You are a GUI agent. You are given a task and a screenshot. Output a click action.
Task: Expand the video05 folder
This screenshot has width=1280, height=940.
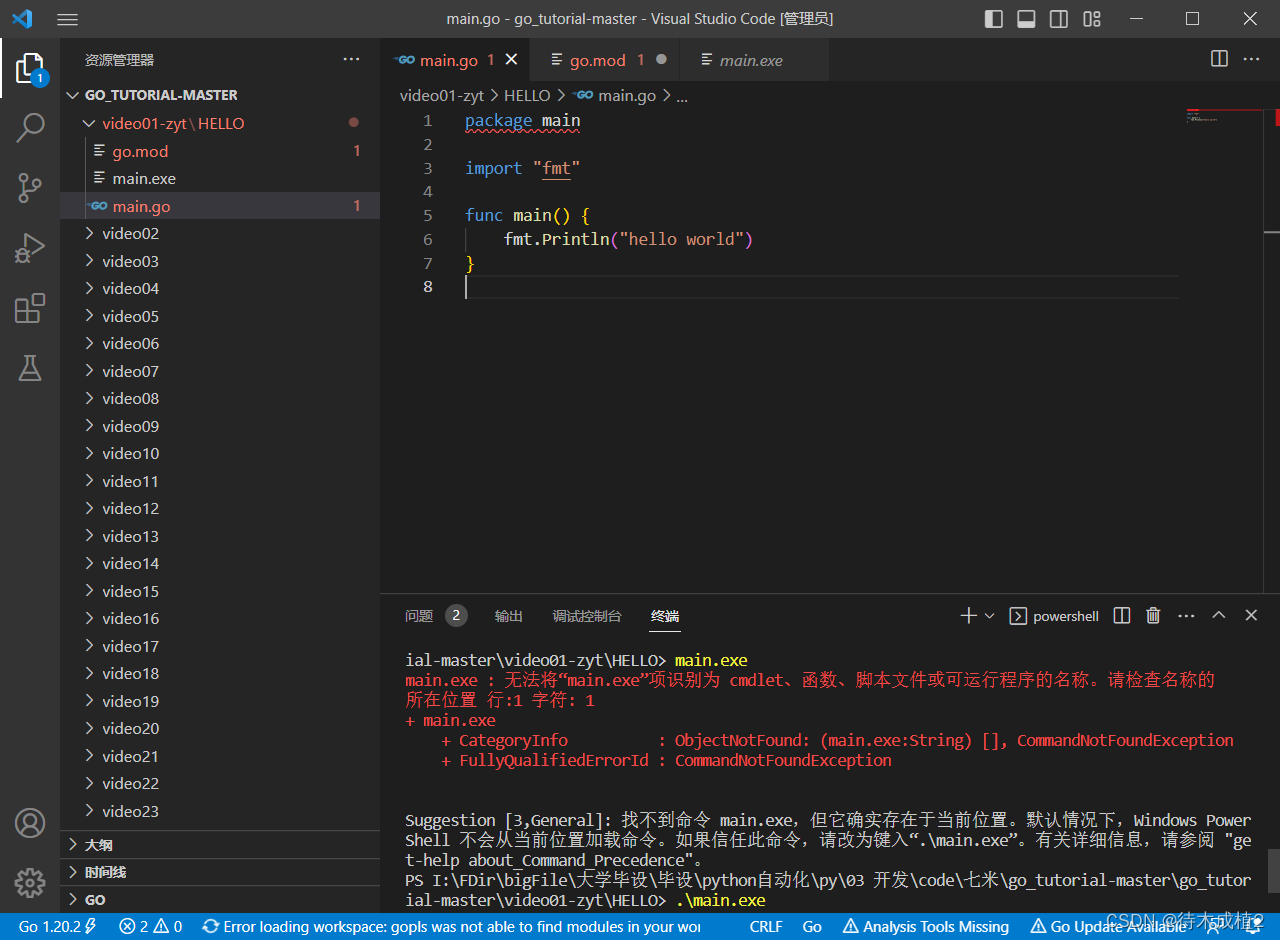[220, 316]
